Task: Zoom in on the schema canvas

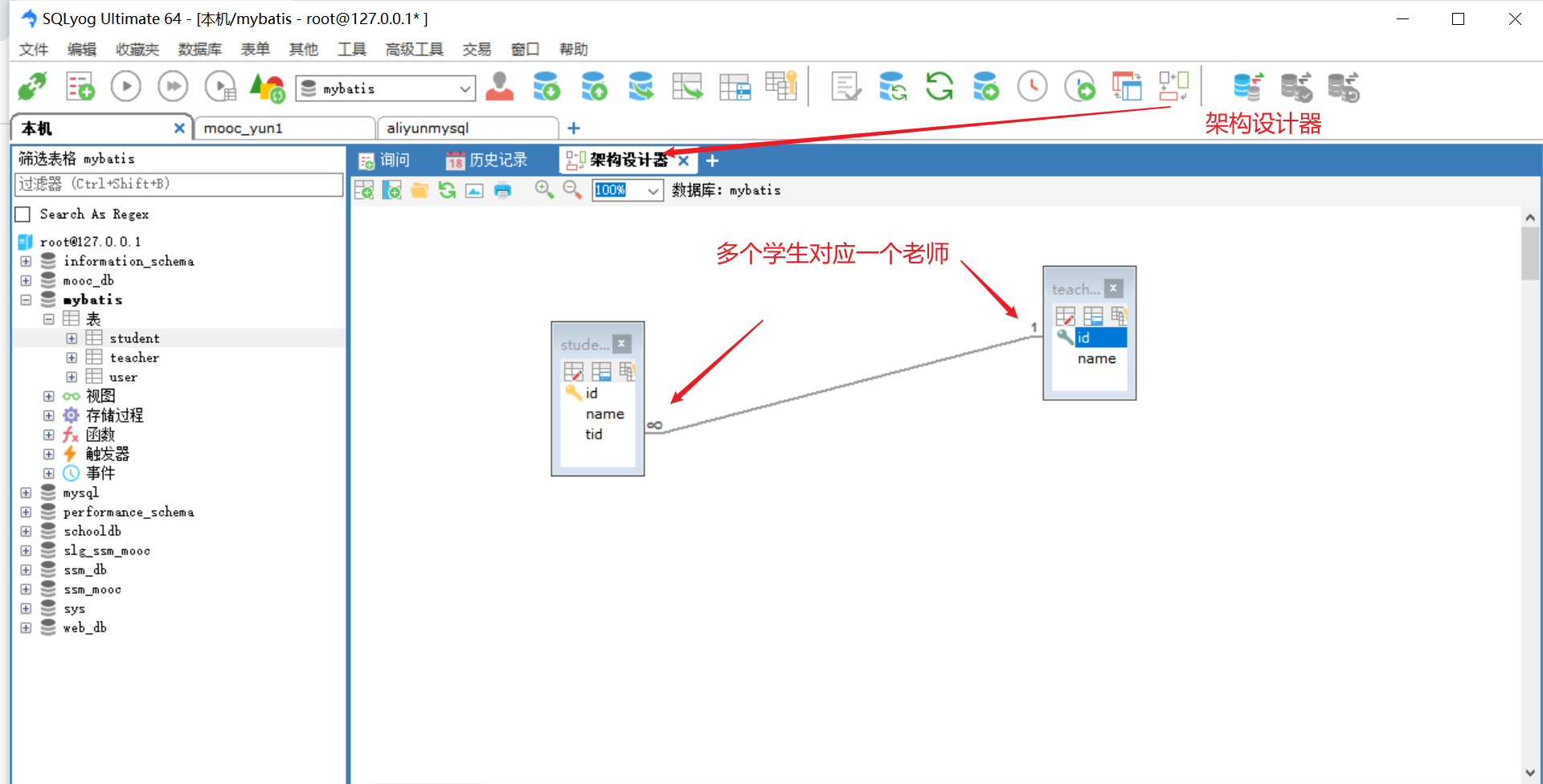Action: (544, 190)
